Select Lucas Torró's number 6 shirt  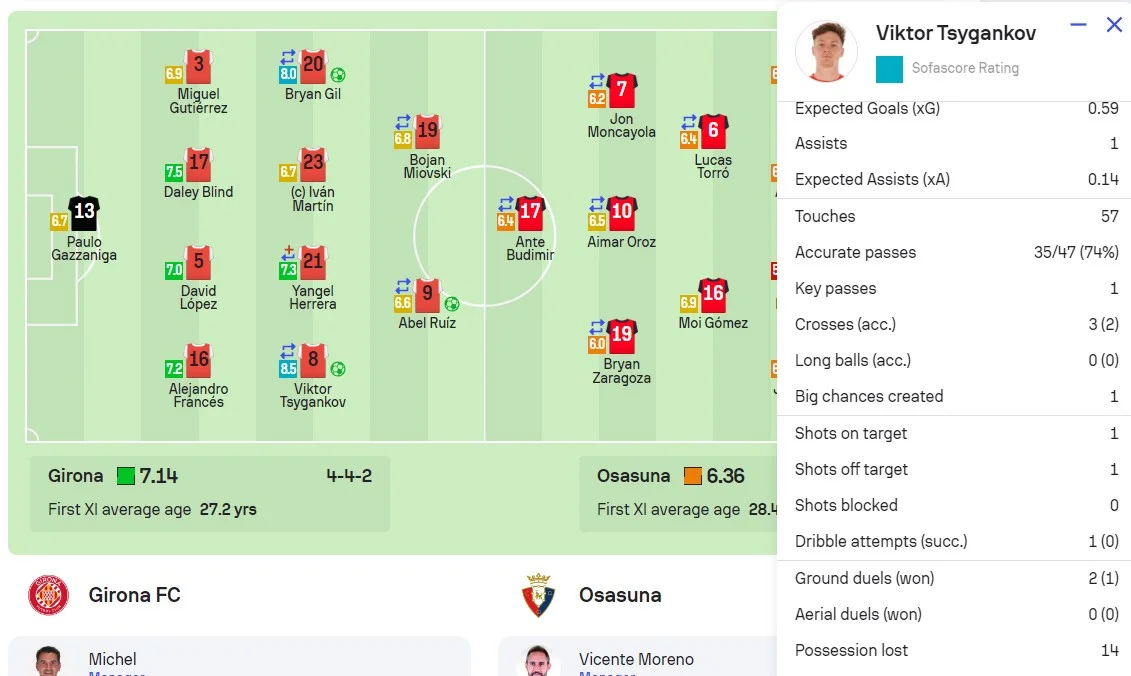[713, 131]
